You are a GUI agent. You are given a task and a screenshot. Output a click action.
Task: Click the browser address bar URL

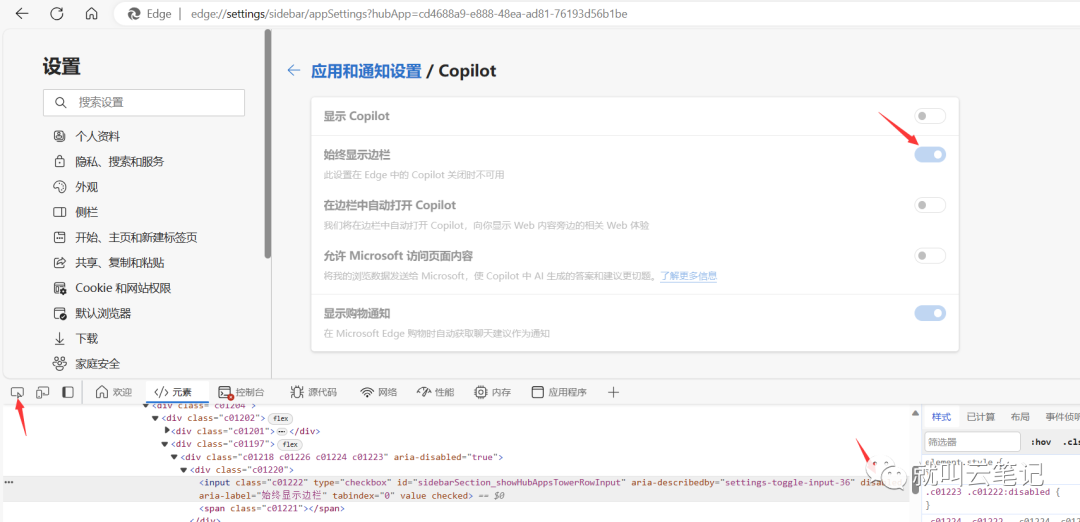tap(409, 14)
